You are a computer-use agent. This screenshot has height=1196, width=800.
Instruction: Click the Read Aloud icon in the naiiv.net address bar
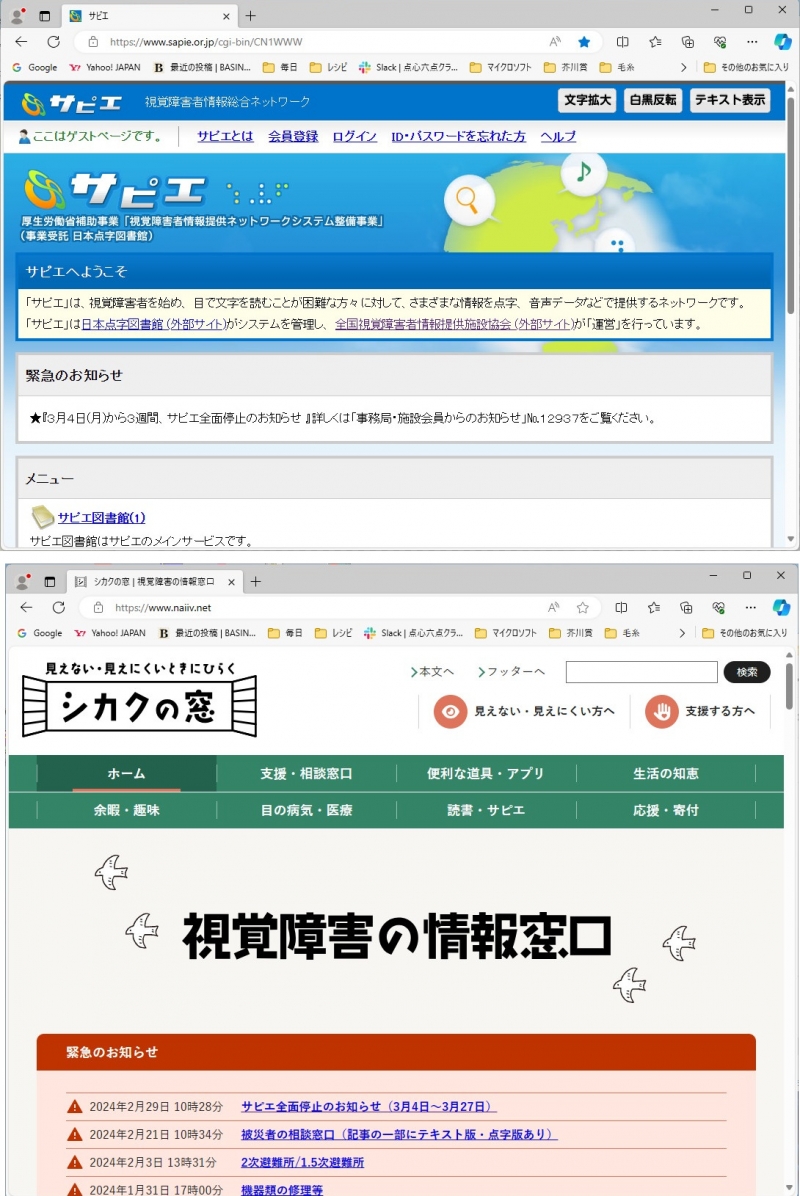[554, 607]
